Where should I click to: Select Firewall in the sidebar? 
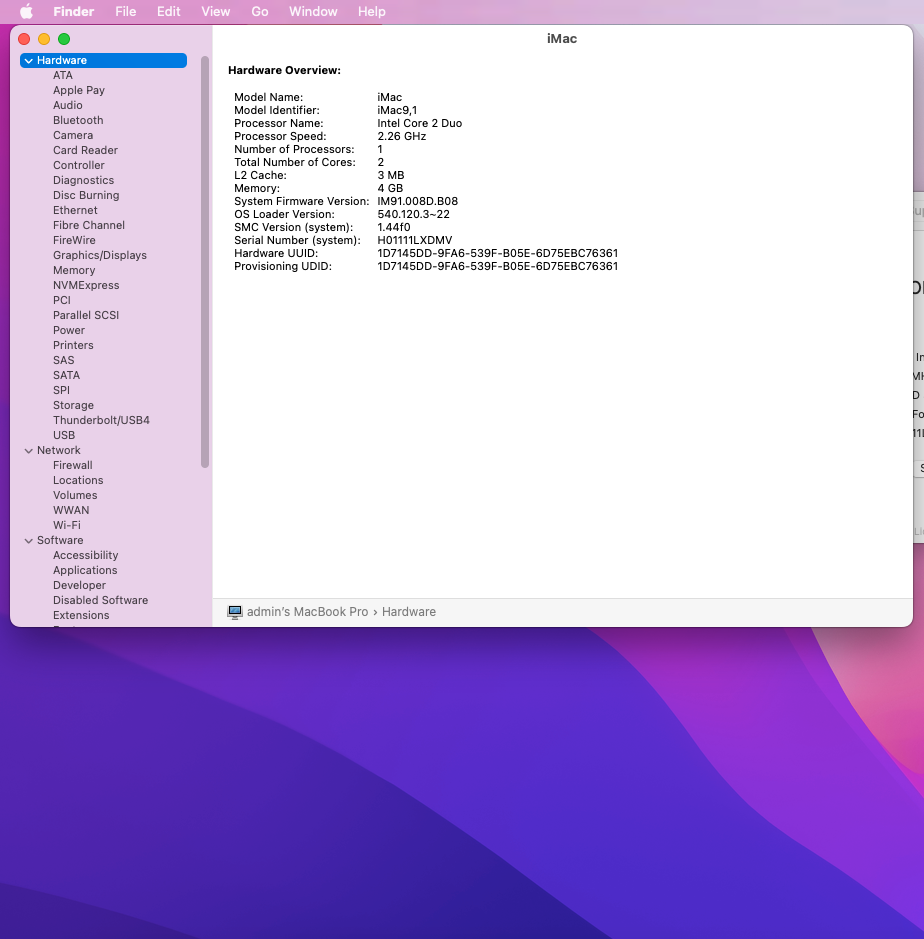click(72, 465)
